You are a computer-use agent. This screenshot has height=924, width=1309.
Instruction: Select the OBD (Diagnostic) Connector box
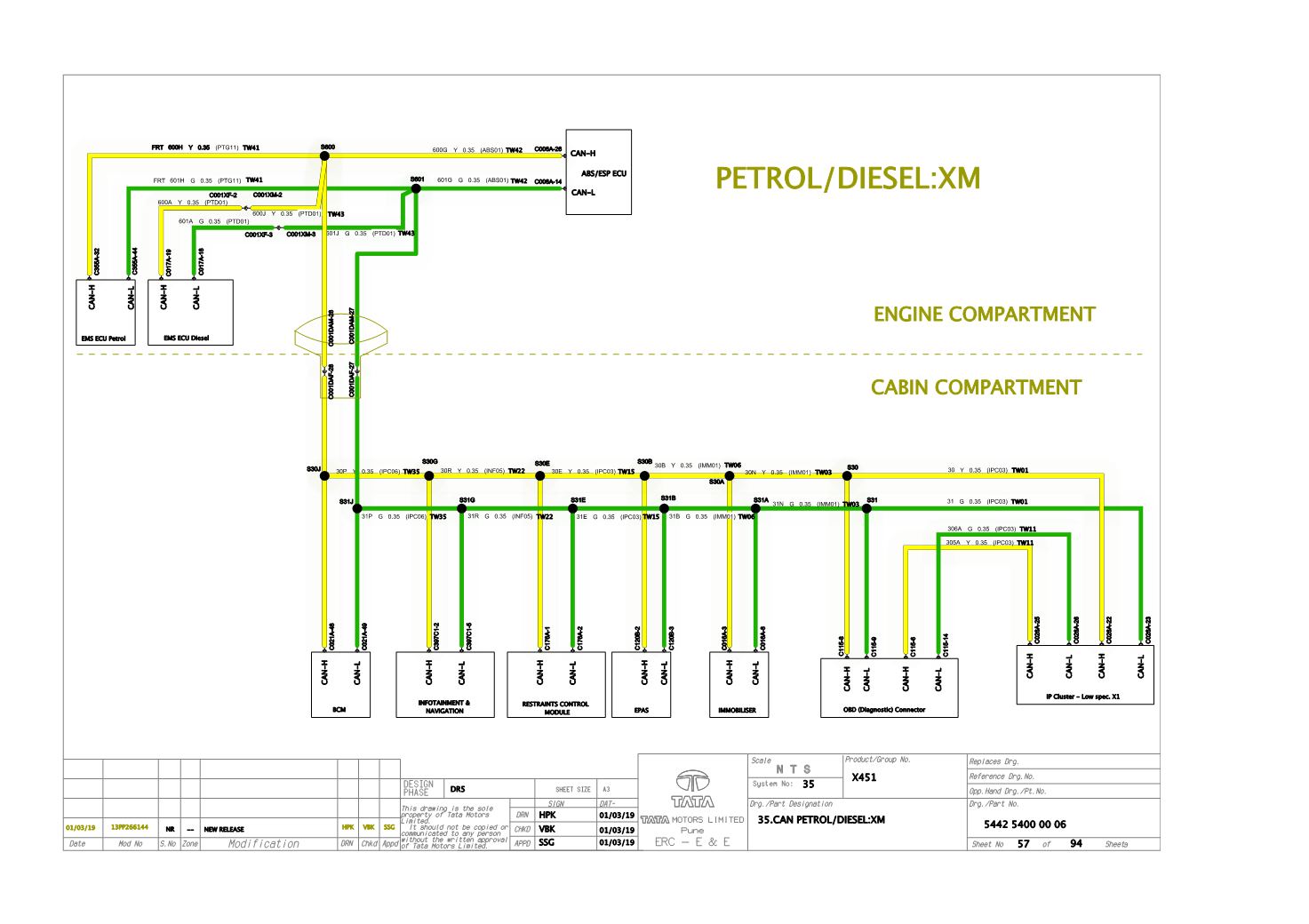889,688
